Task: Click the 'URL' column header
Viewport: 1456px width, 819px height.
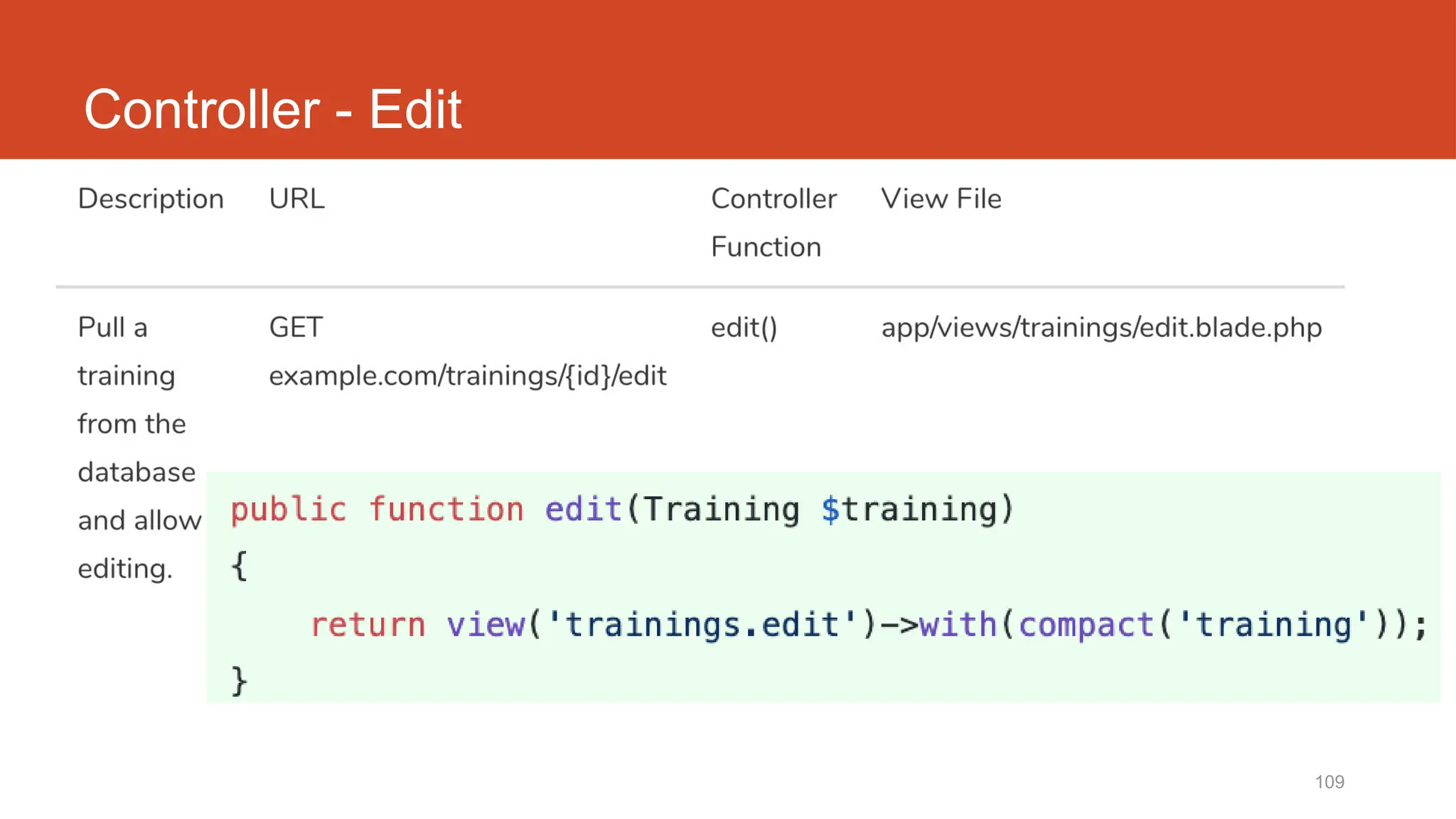Action: [296, 199]
